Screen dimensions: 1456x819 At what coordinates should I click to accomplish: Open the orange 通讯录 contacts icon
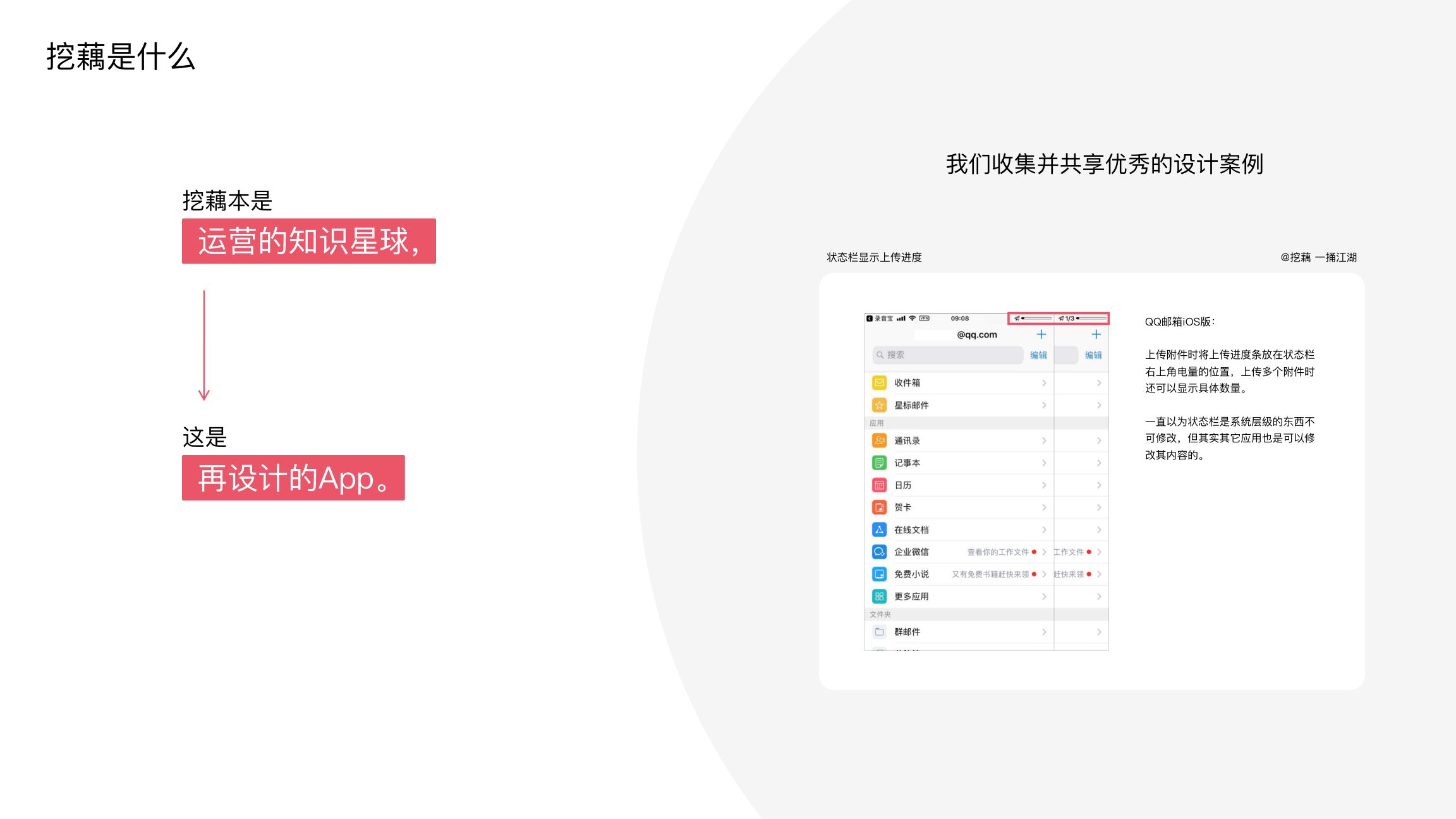coord(879,440)
